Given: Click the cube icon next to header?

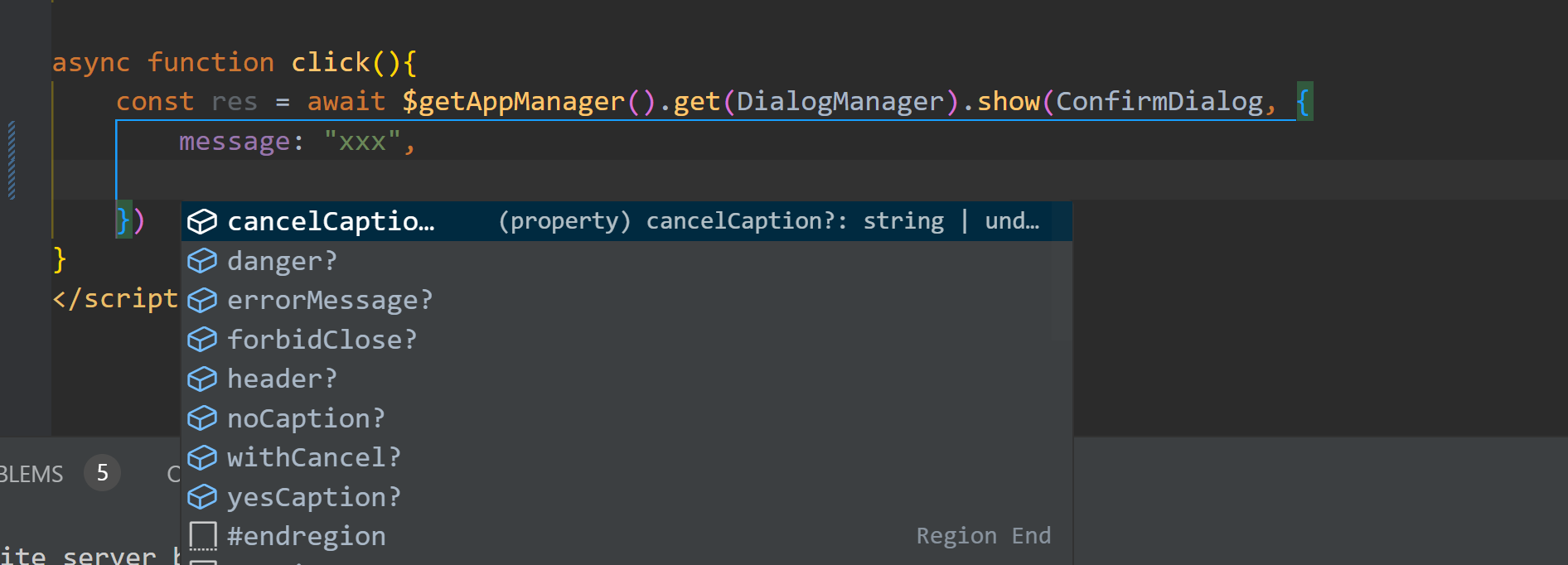Looking at the screenshot, I should [x=202, y=379].
